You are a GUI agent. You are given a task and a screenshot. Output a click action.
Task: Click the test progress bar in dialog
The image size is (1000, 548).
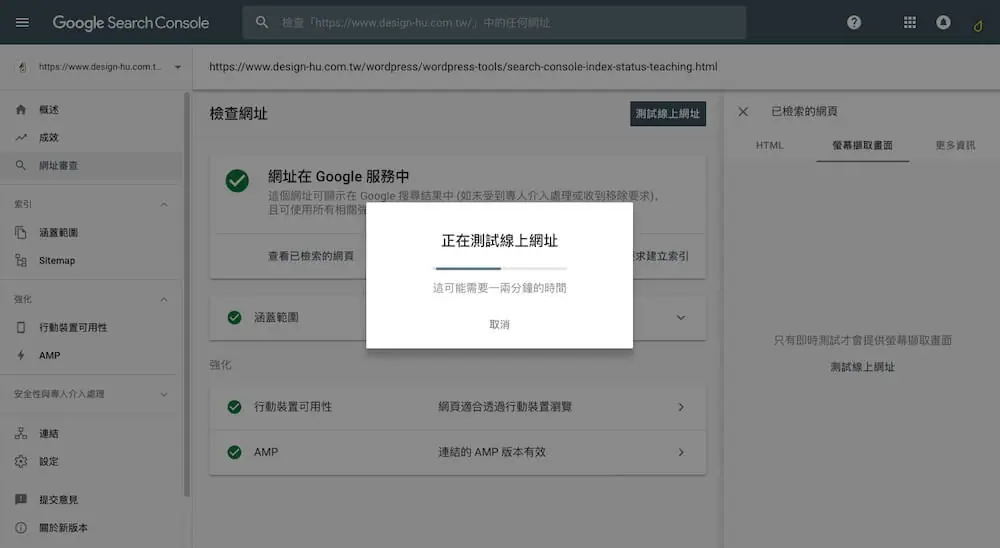pyautogui.click(x=499, y=269)
